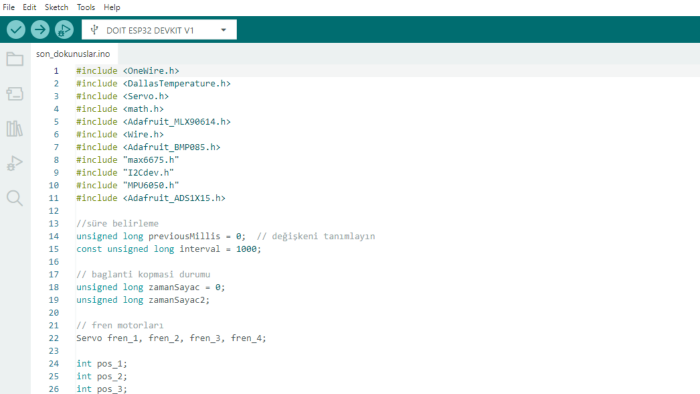
Task: Click the Wire.h include line
Action: pos(120,134)
